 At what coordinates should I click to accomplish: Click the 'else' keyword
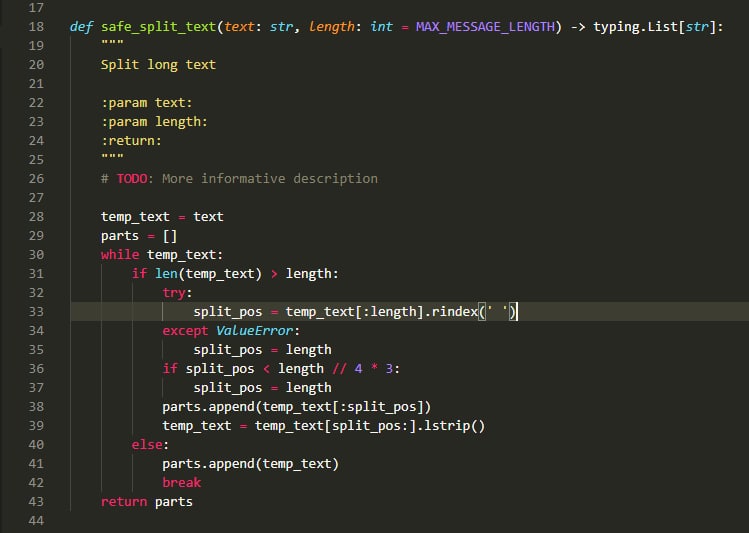point(147,445)
